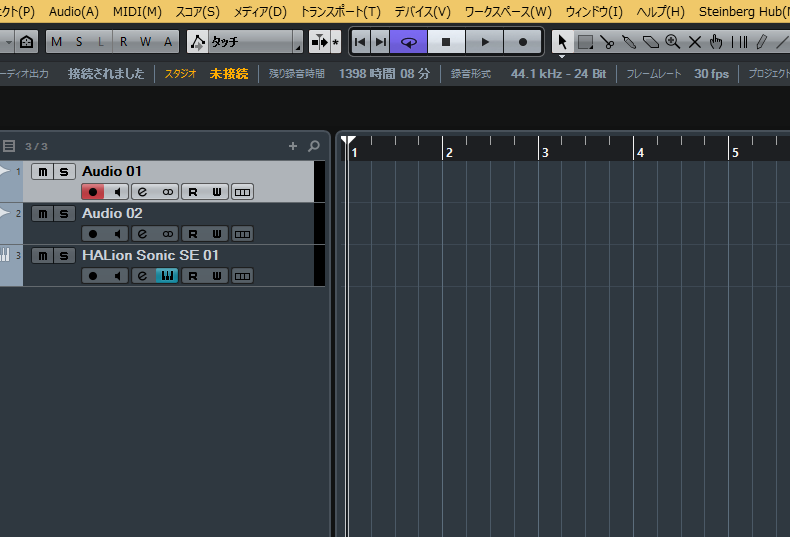Toggle monitor speaker on Audio 01
The image size is (790, 537).
coord(117,192)
